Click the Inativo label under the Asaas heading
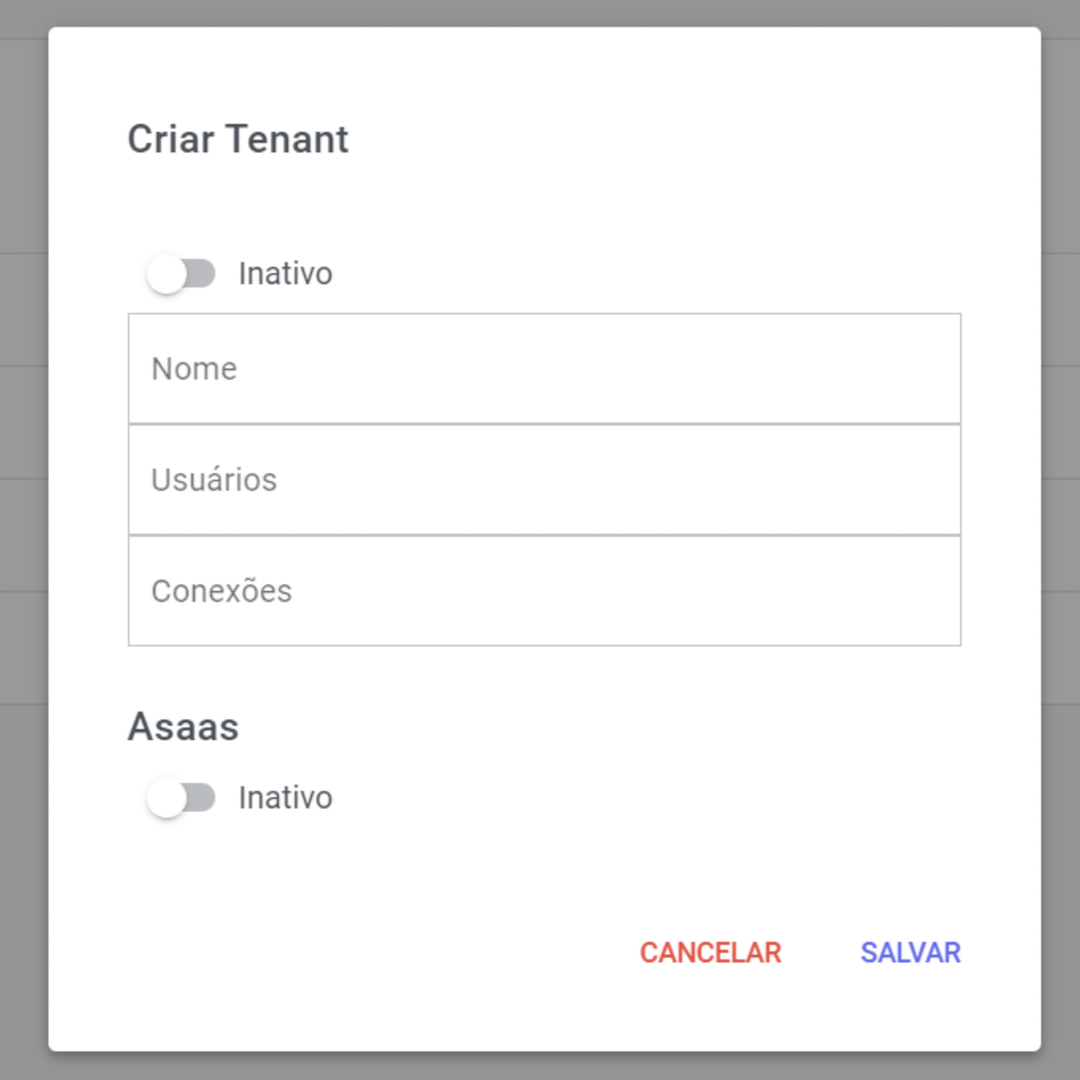The height and width of the screenshot is (1080, 1080). (285, 798)
